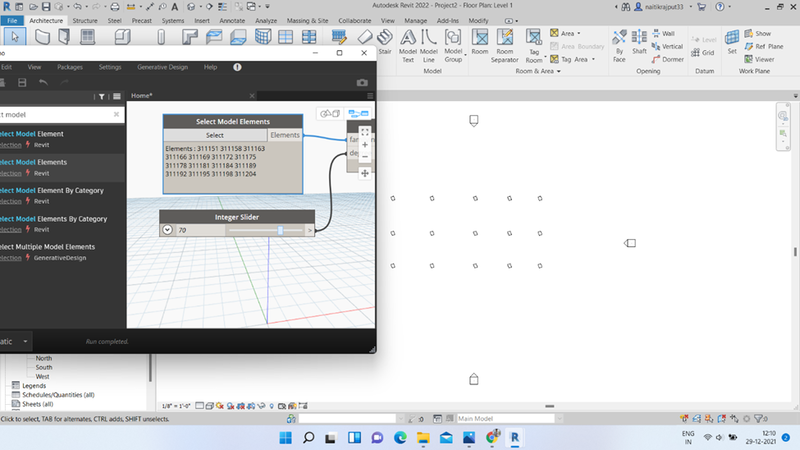Click the Grid datum tool
The image size is (800, 450).
(703, 53)
